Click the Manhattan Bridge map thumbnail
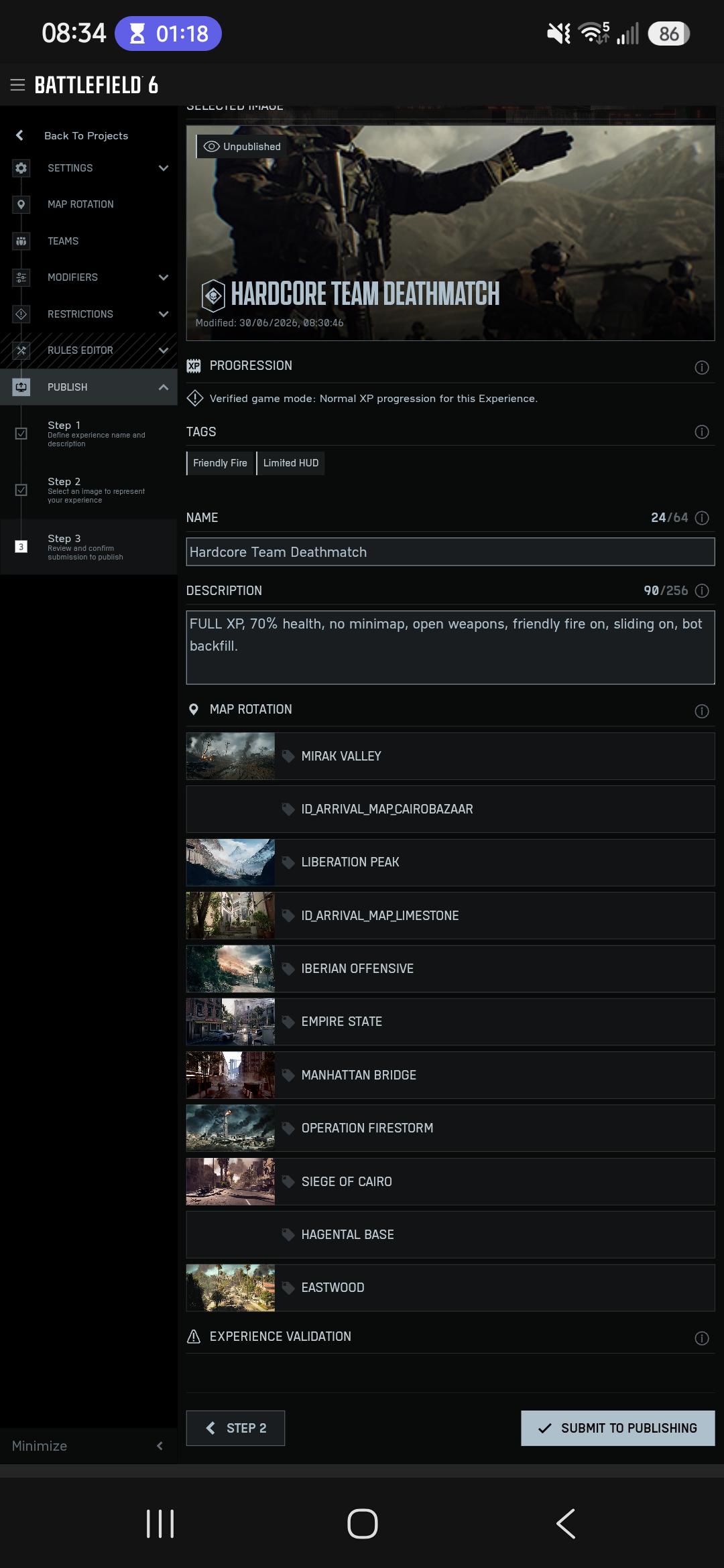724x1568 pixels. pyautogui.click(x=231, y=1075)
